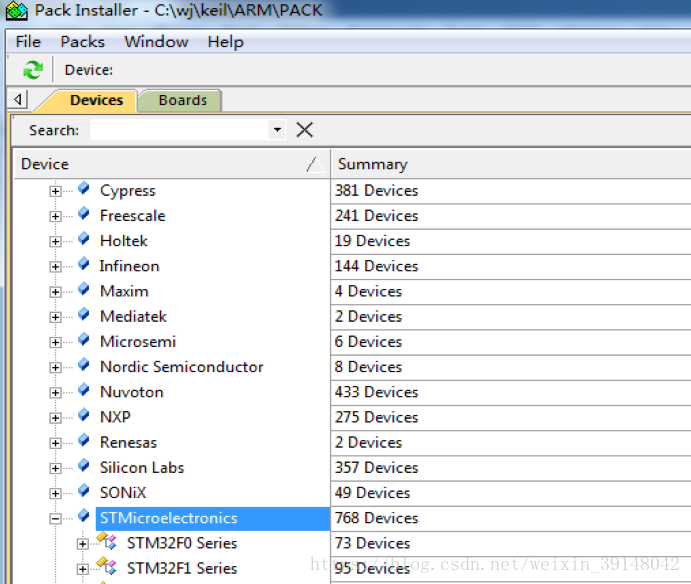The width and height of the screenshot is (691, 584).
Task: Click the green refresh packs icon
Action: click(x=33, y=70)
